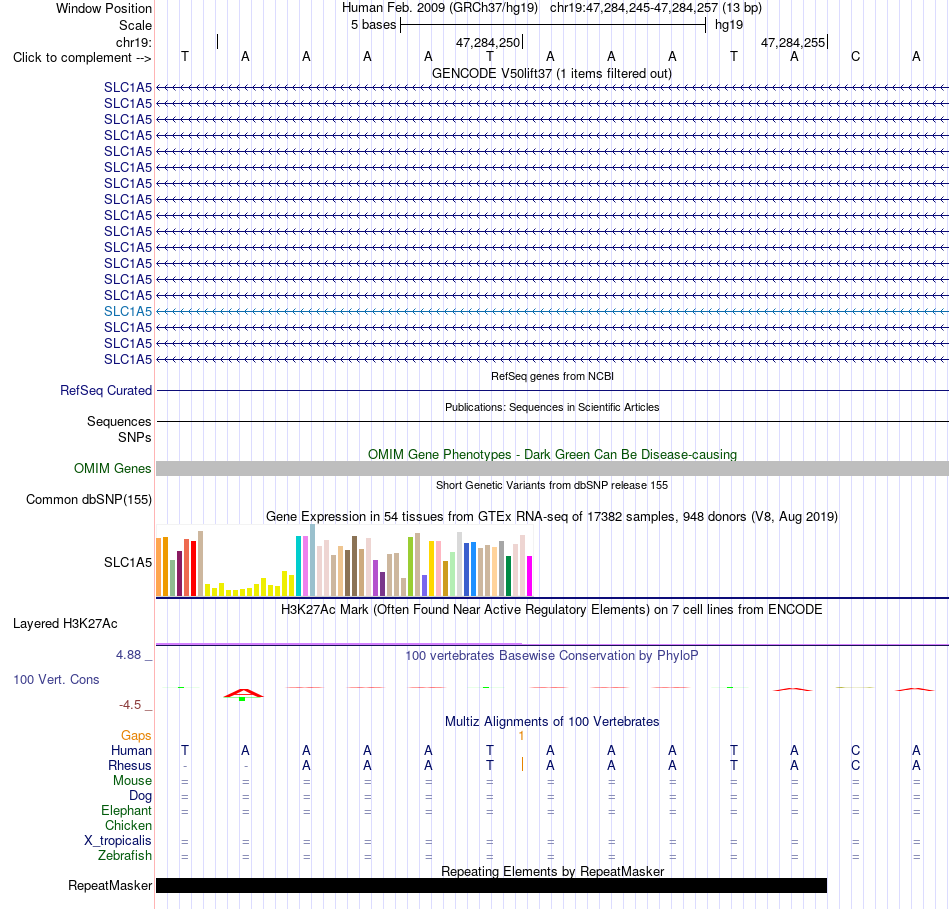Click the orange Gaps marker numbered 1

point(521,736)
